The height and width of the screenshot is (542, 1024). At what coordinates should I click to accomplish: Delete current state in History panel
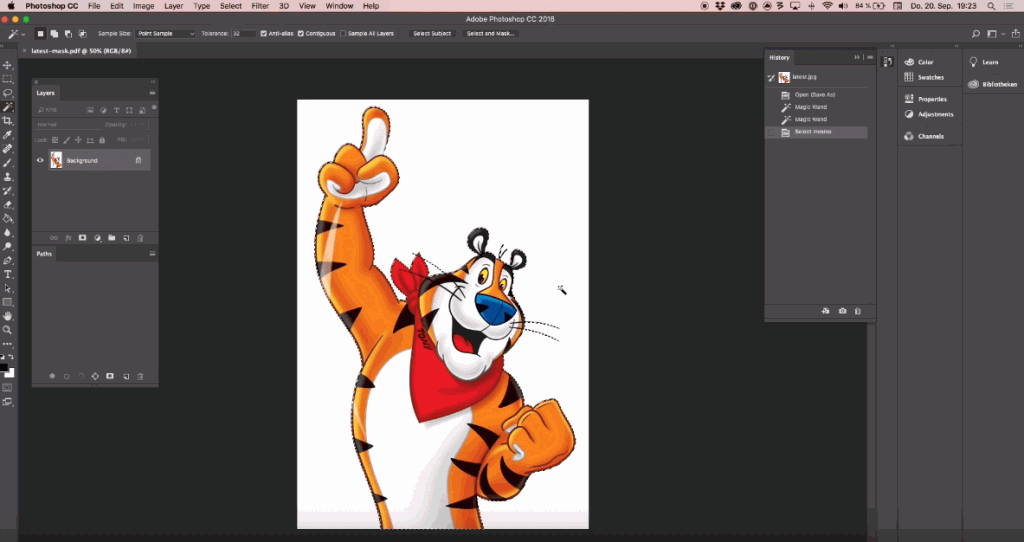[x=857, y=311]
